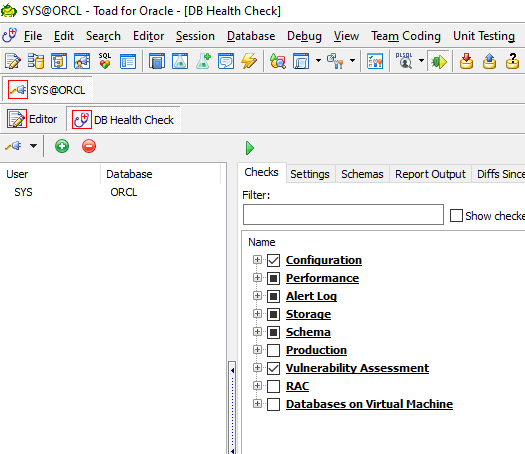Image resolution: width=525 pixels, height=454 pixels.
Task: Click the commit icon with red down arrow
Action: pos(466,61)
